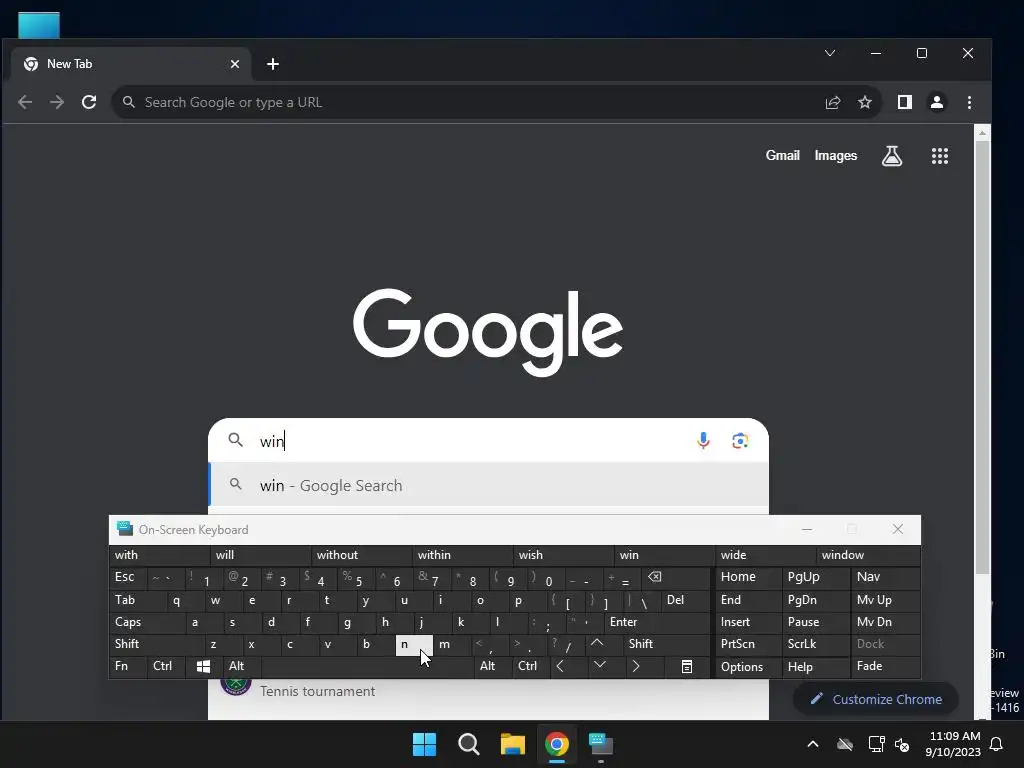Toggle the Fn key on On-Screen Keyboard
The width and height of the screenshot is (1024, 768).
click(x=127, y=666)
